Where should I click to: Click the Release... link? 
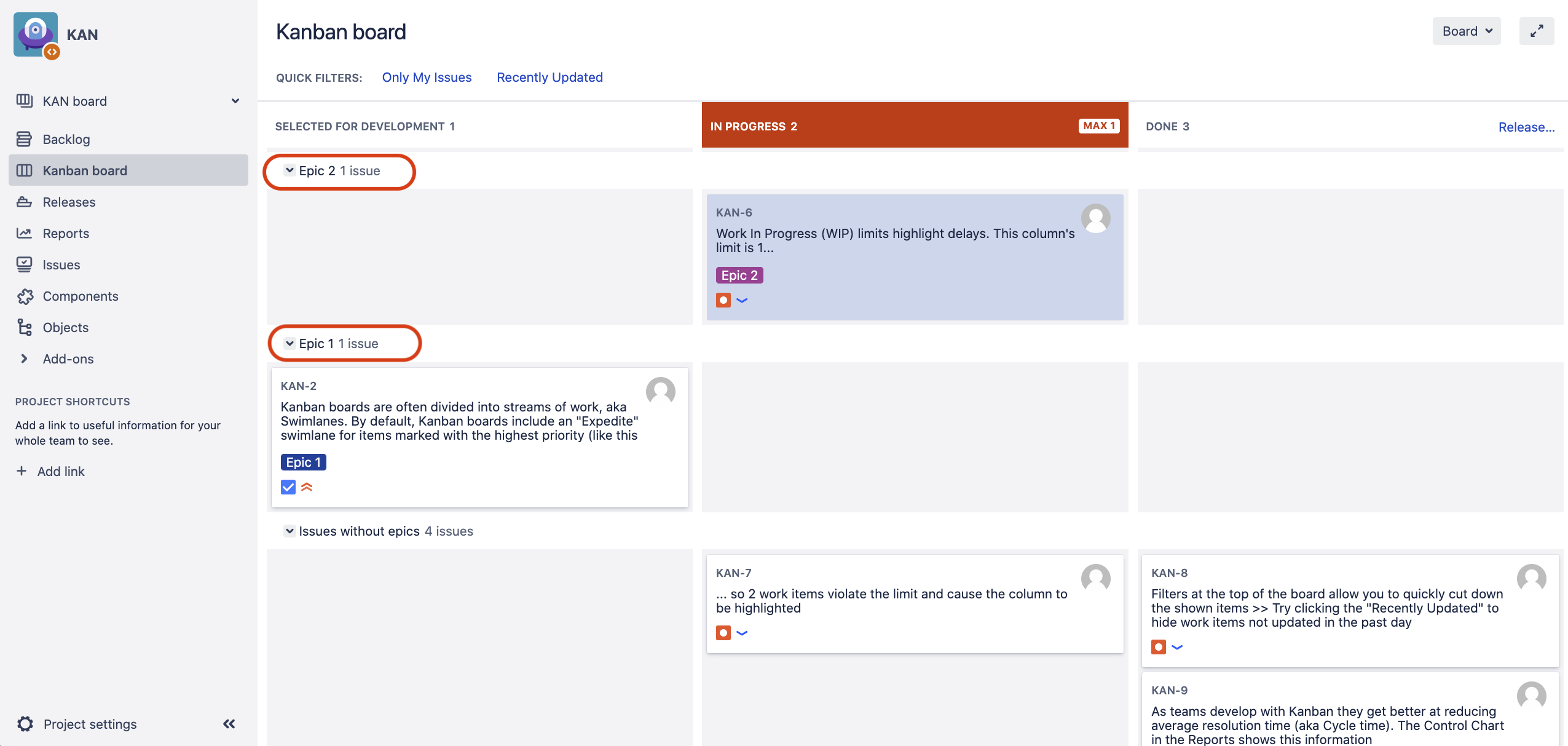click(x=1526, y=127)
